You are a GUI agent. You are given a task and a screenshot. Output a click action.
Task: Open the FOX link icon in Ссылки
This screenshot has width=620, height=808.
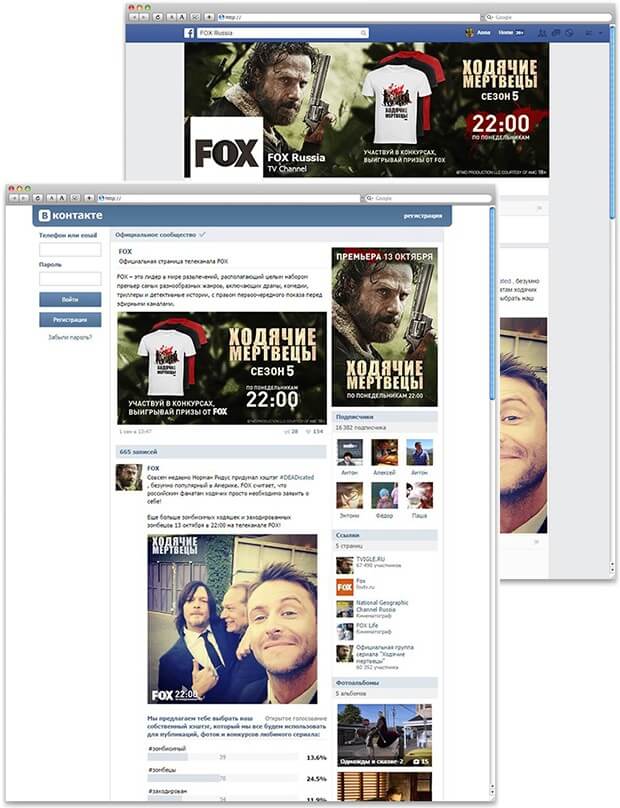pyautogui.click(x=344, y=586)
